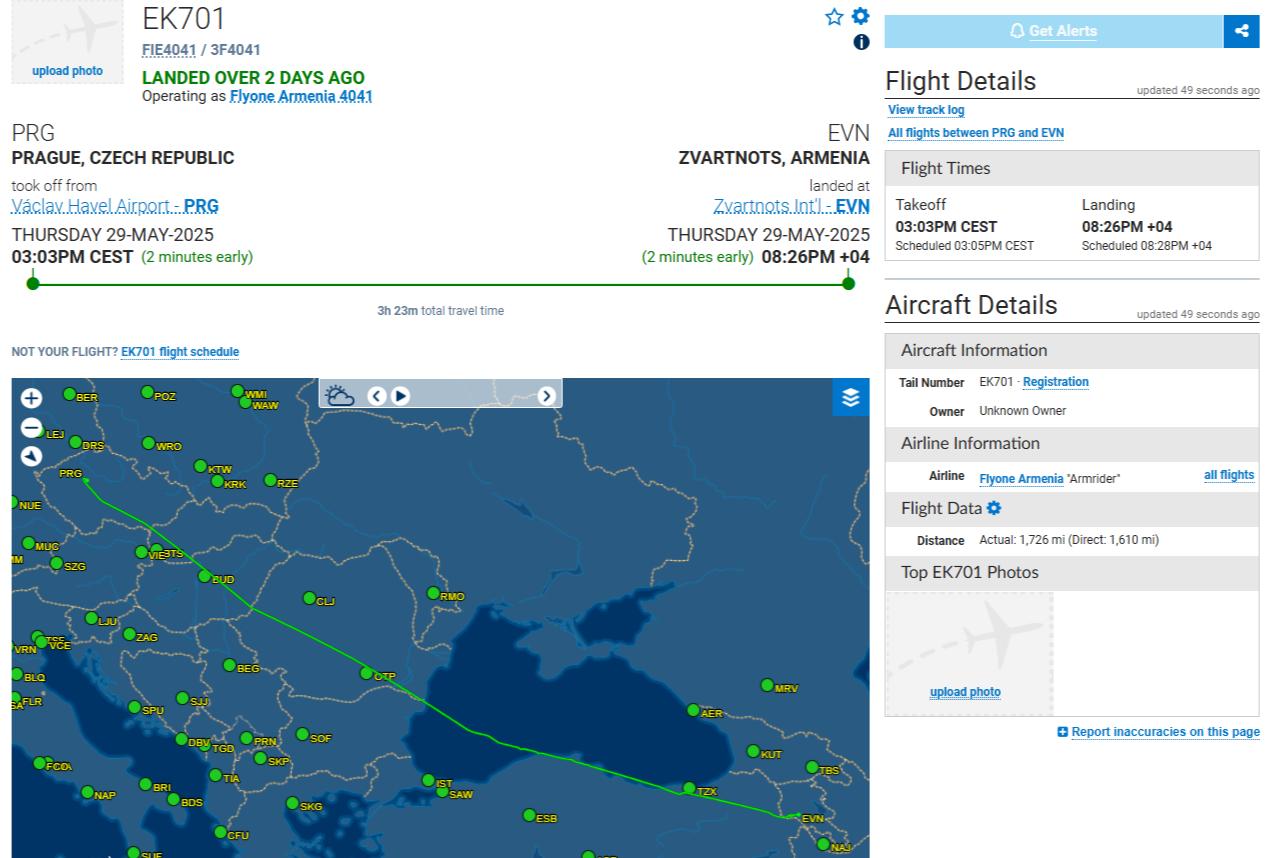The image size is (1268, 858).
Task: Select the TZX airport marker
Action: coord(688,788)
